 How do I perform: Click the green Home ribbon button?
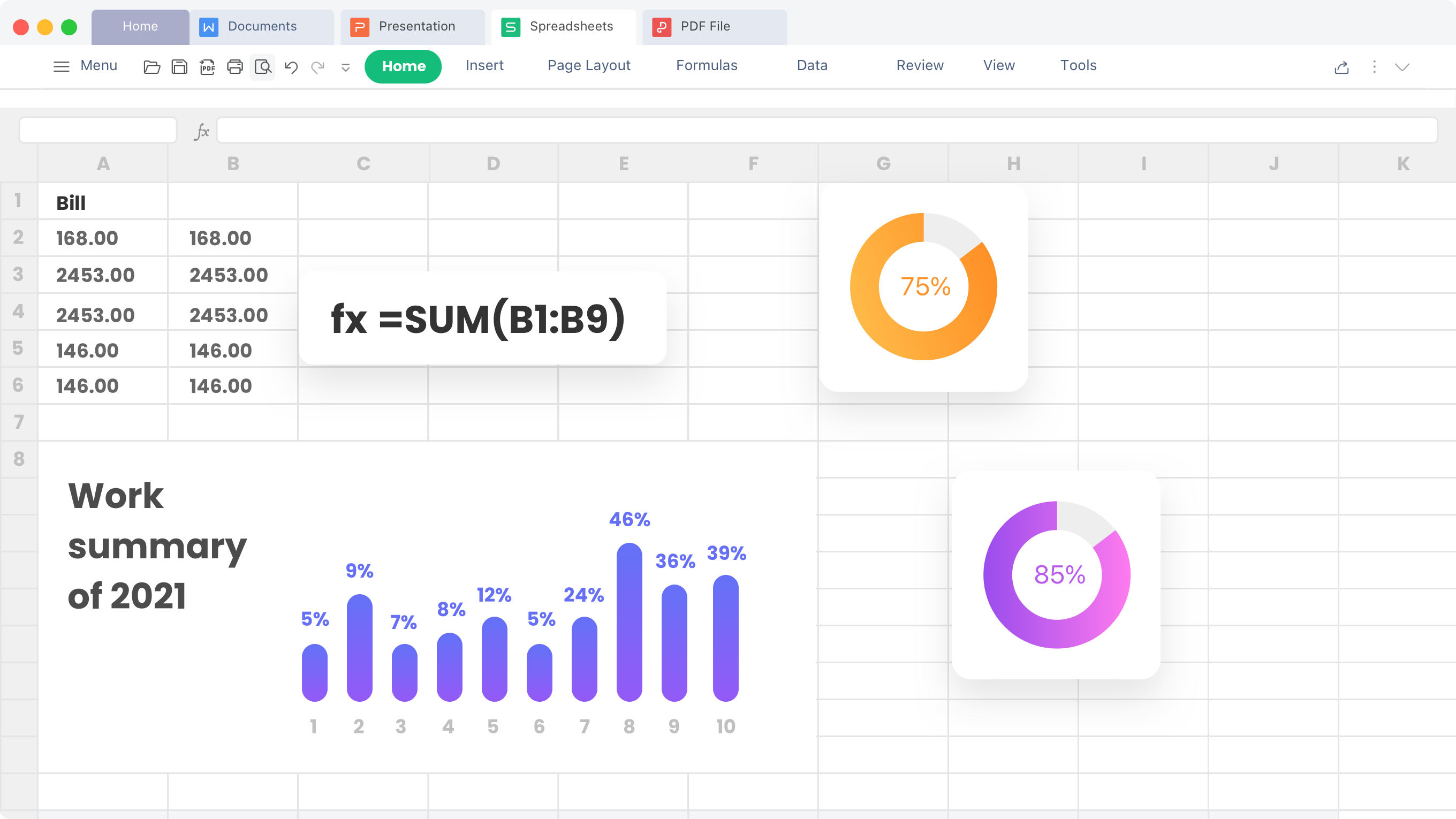click(403, 66)
